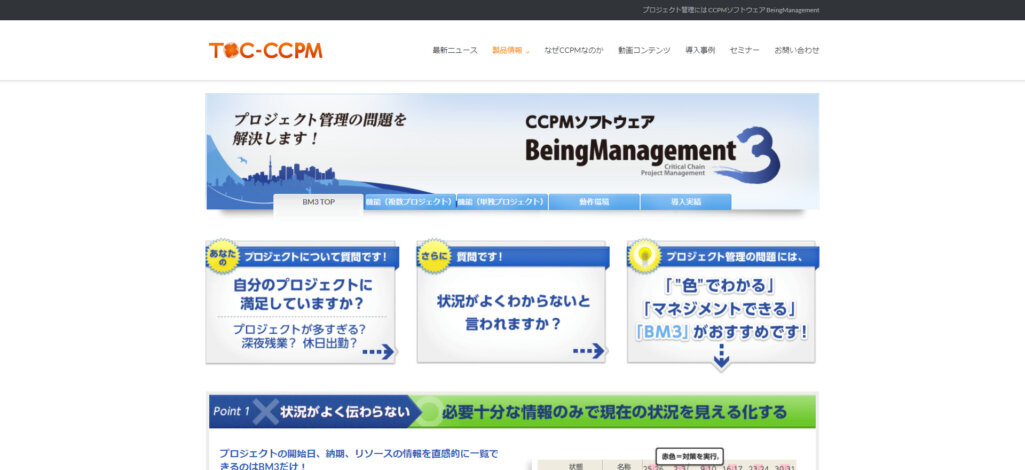This screenshot has height=470, width=1025.
Task: Click 必要十分な情報のみで現在の状況を見える化する heading
Action: (x=614, y=412)
